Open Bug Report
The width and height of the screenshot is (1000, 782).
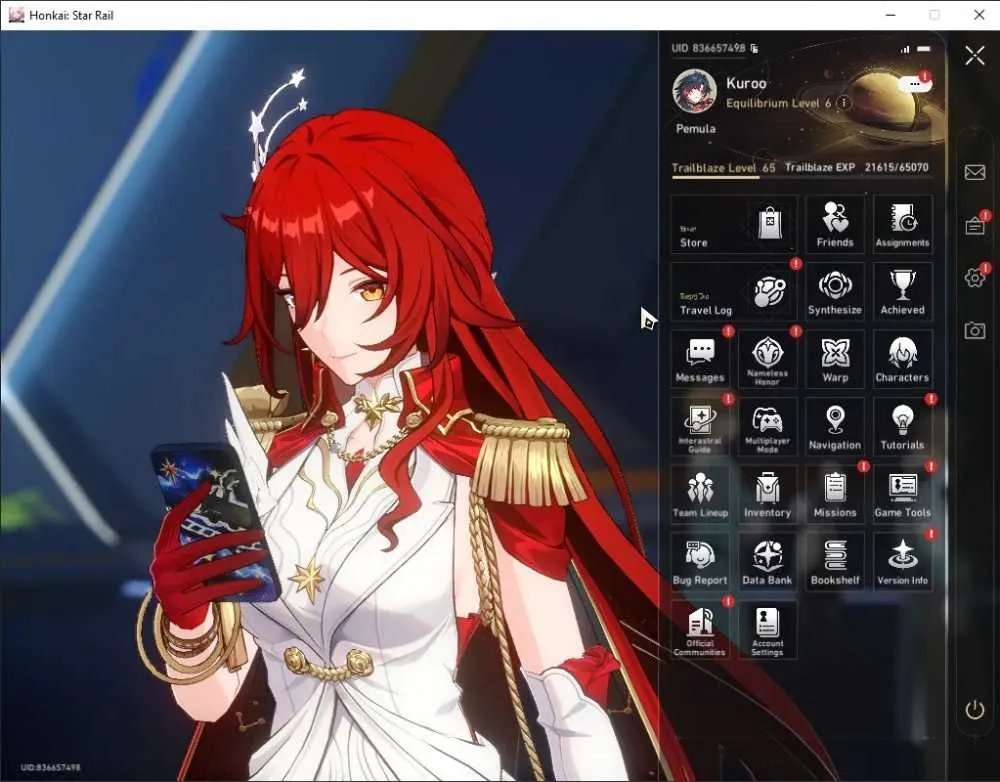(x=700, y=563)
